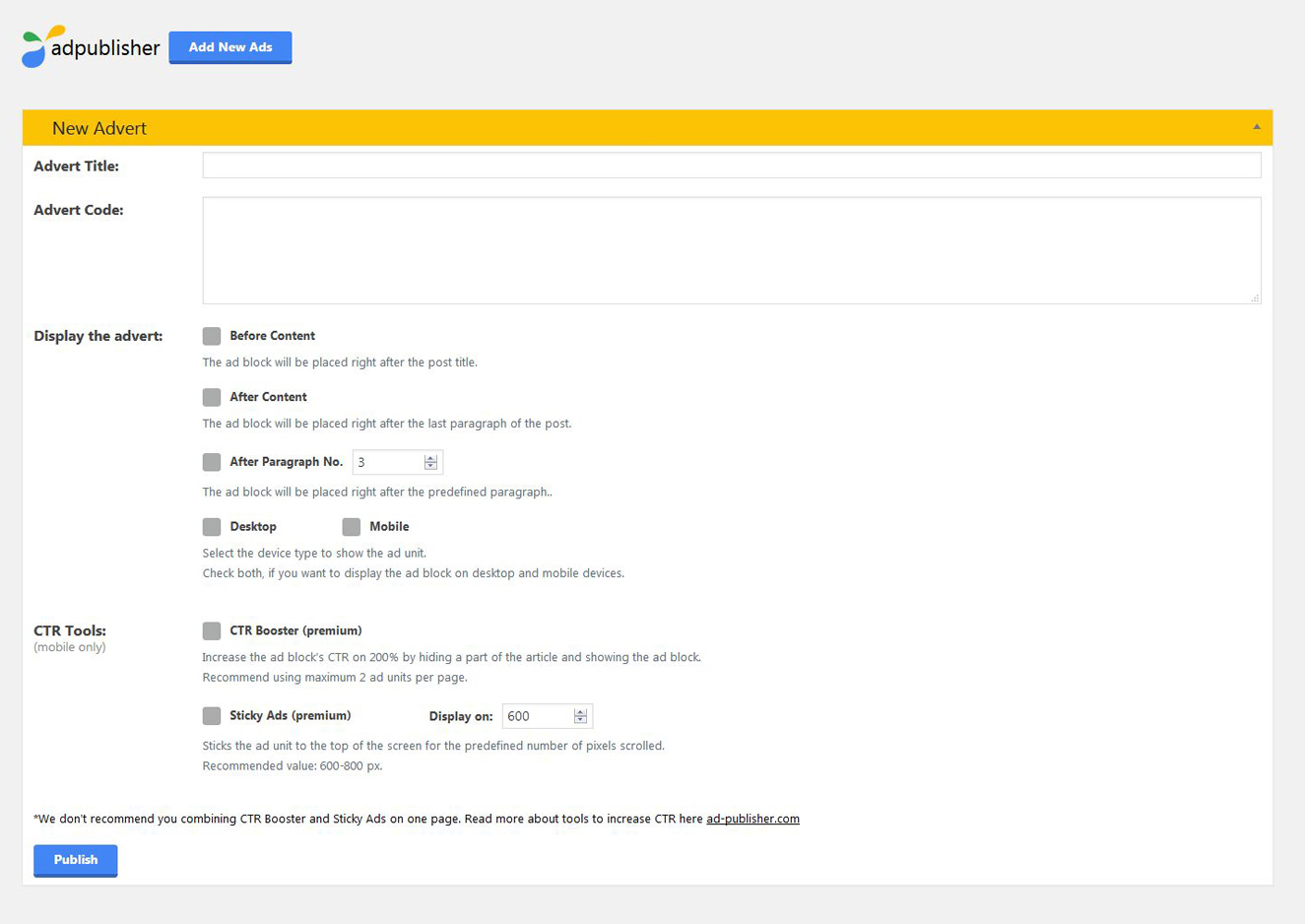Click text about placing ad after post title
Image resolution: width=1305 pixels, height=924 pixels.
coord(340,363)
